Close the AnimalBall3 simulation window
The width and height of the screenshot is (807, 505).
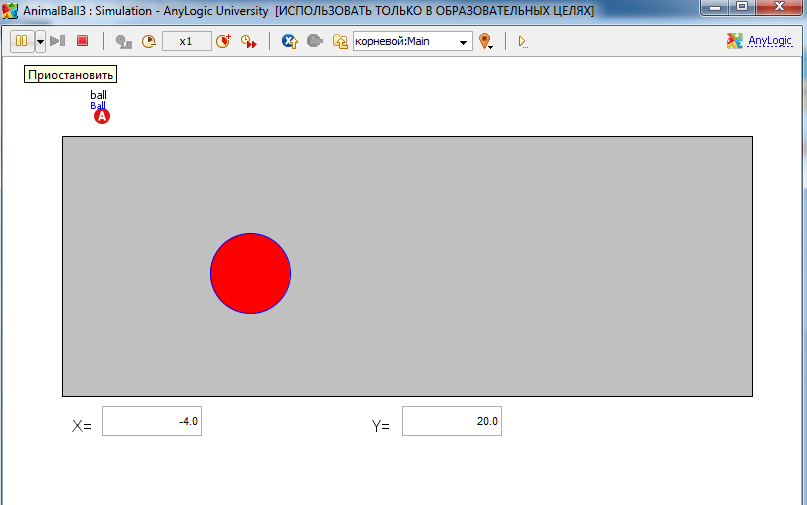(x=779, y=7)
